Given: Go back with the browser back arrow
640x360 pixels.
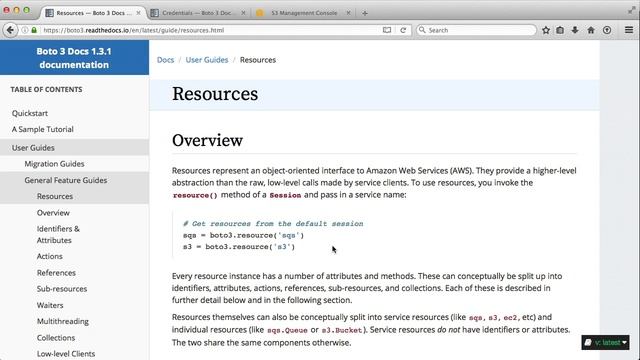Looking at the screenshot, I should click(10, 30).
